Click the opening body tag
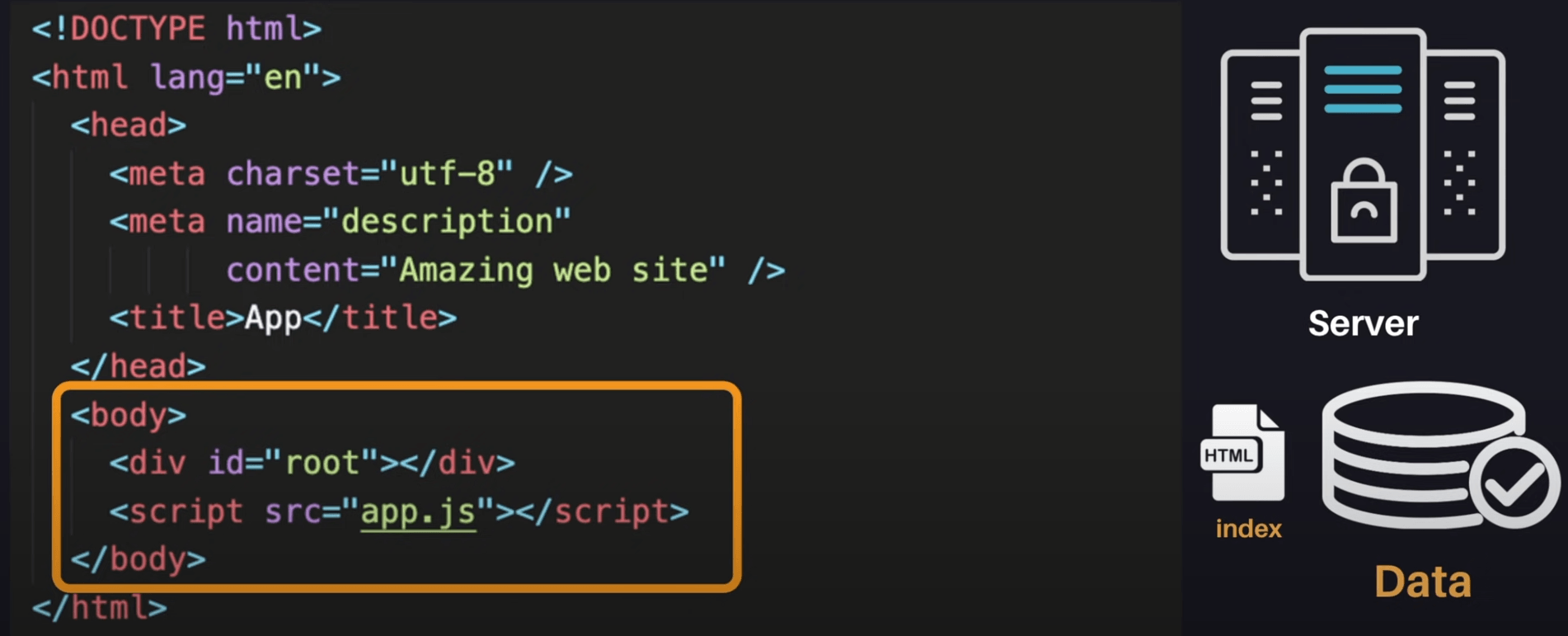Viewport: 1568px width, 636px height. tap(129, 415)
